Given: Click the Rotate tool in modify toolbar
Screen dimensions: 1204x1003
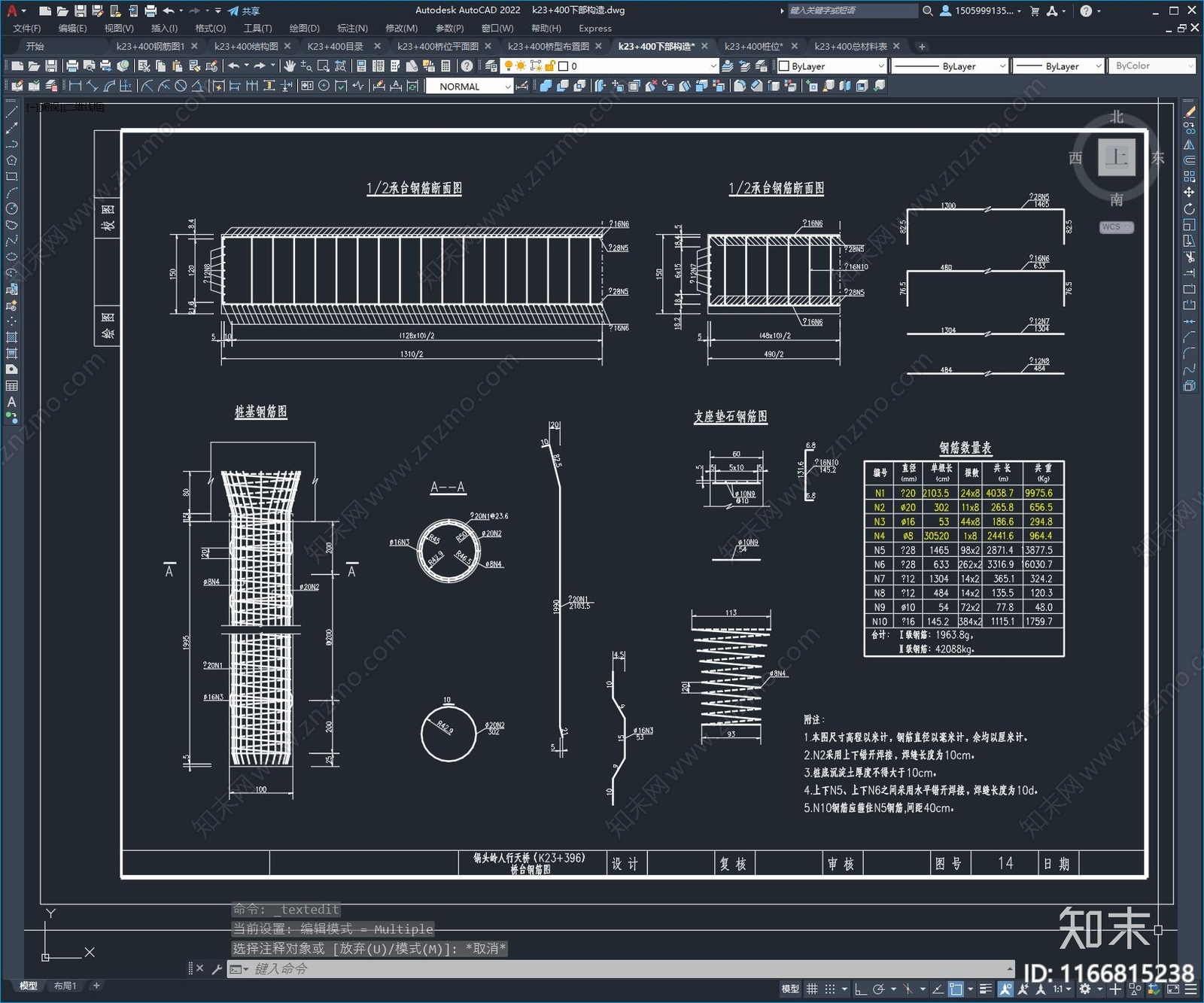Looking at the screenshot, I should point(1190,208).
